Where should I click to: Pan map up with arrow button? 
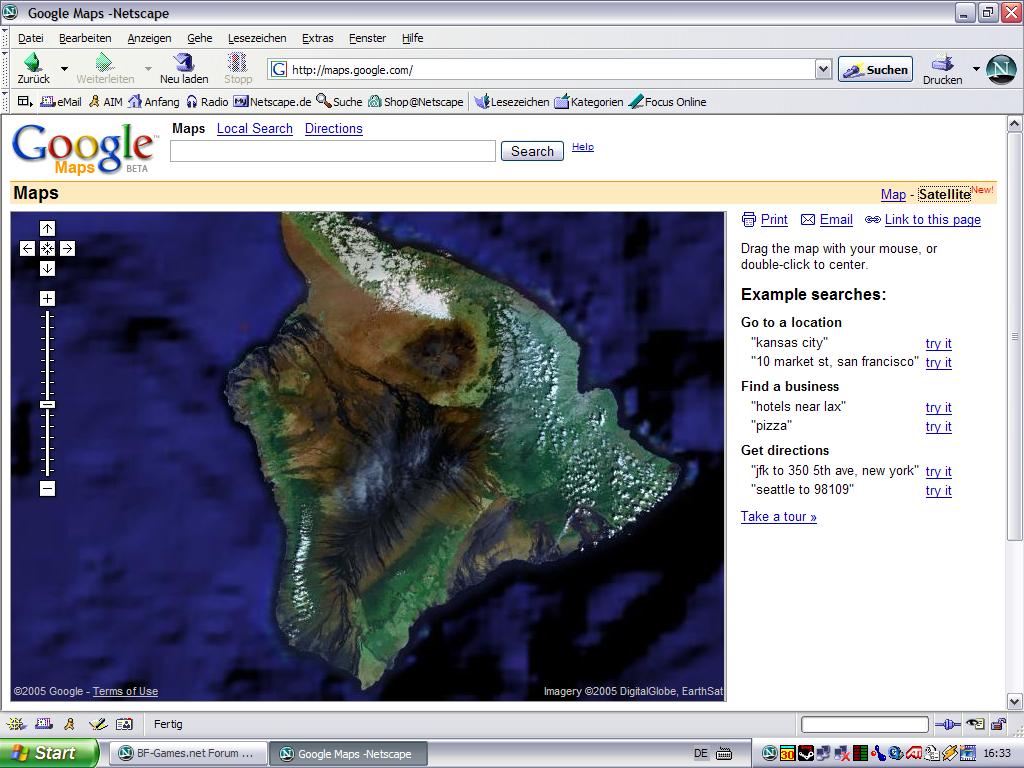click(47, 228)
